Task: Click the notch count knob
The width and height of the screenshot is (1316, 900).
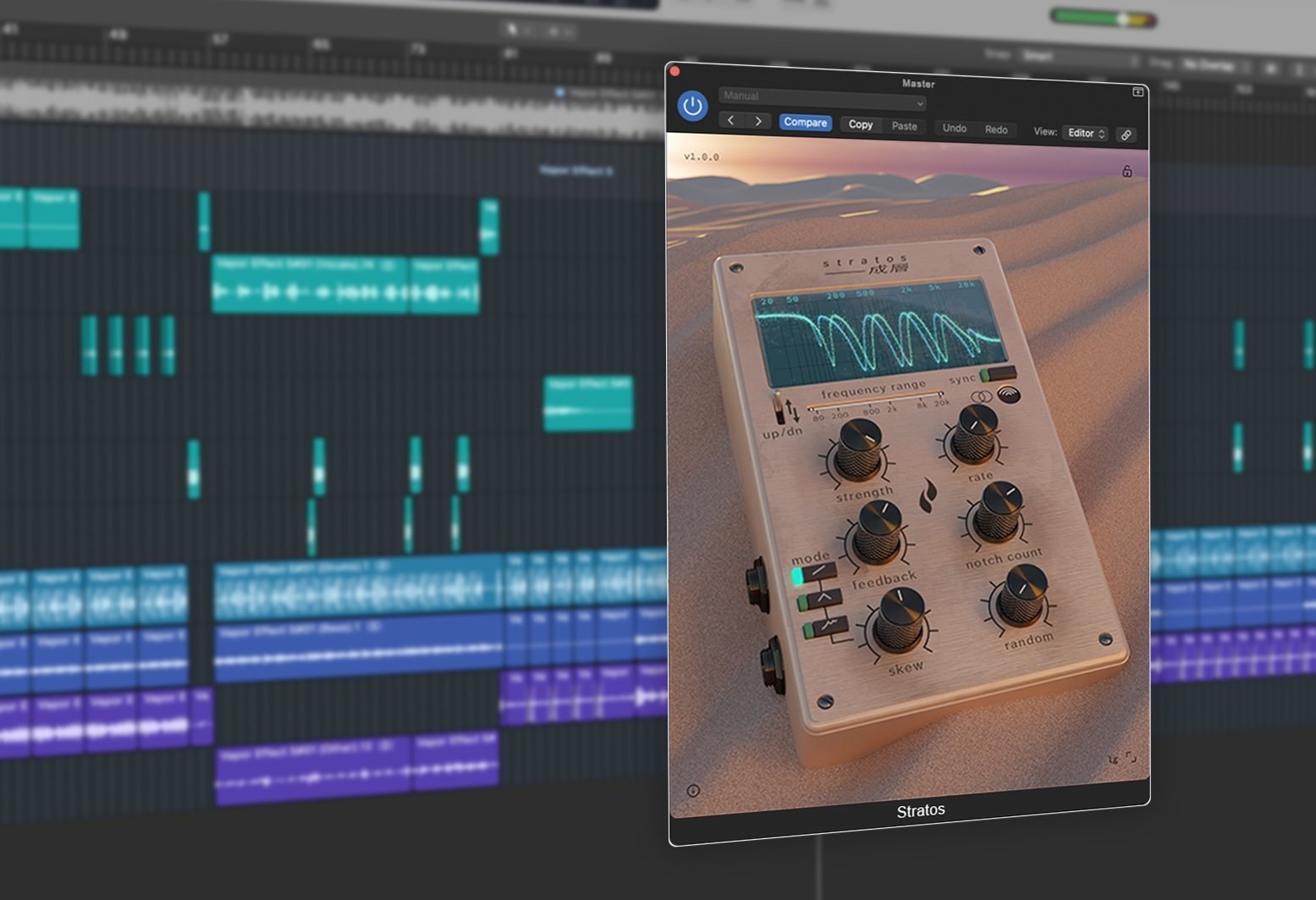Action: pyautogui.click(x=998, y=512)
